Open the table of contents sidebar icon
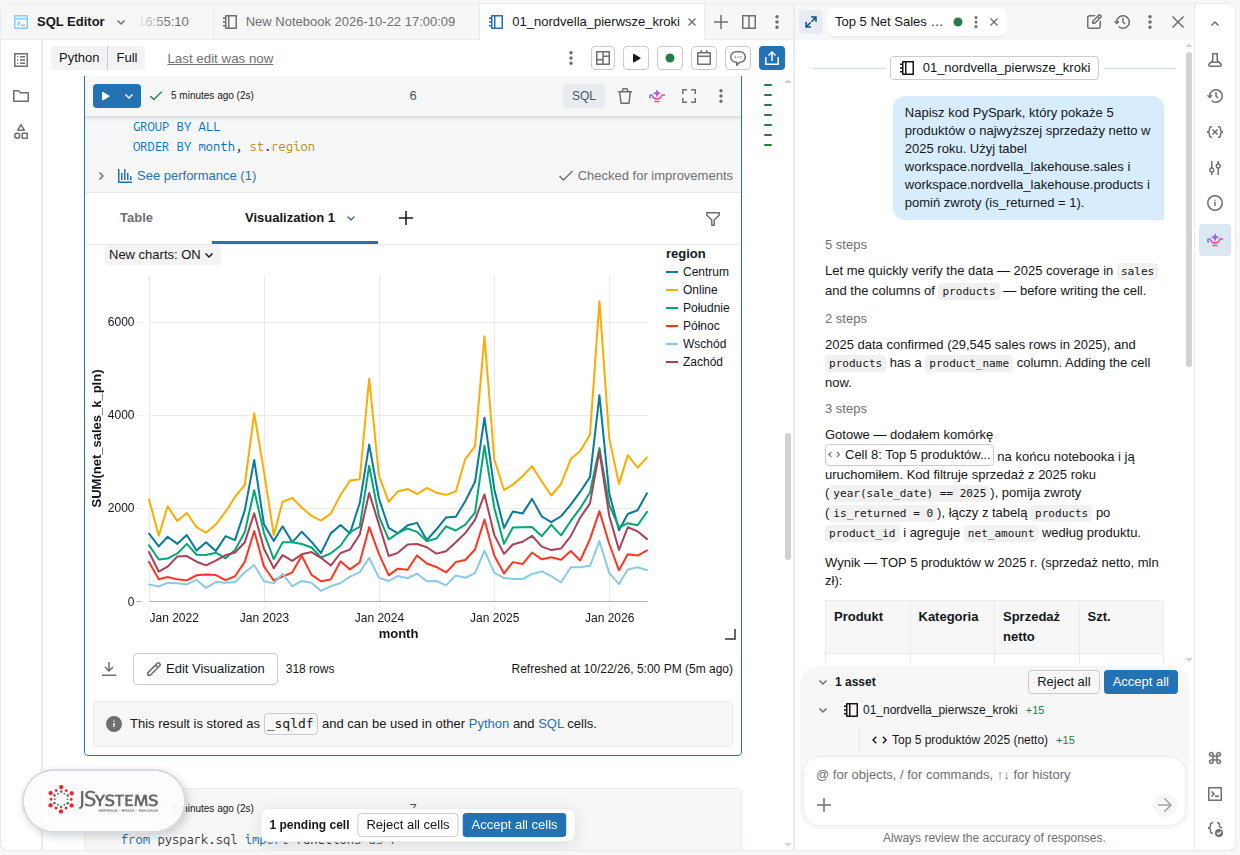 [21, 60]
